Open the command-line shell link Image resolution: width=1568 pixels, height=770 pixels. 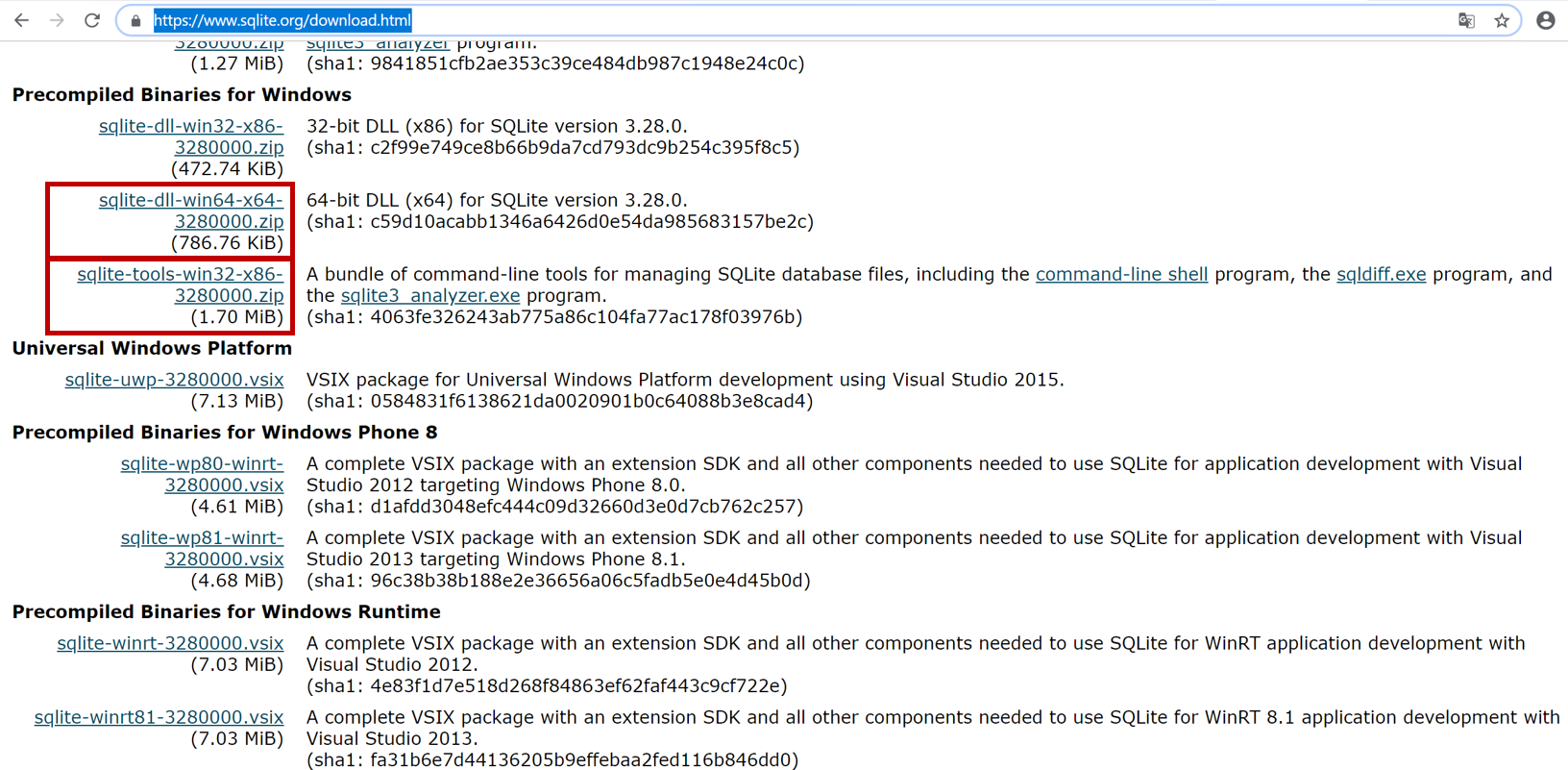click(1121, 275)
